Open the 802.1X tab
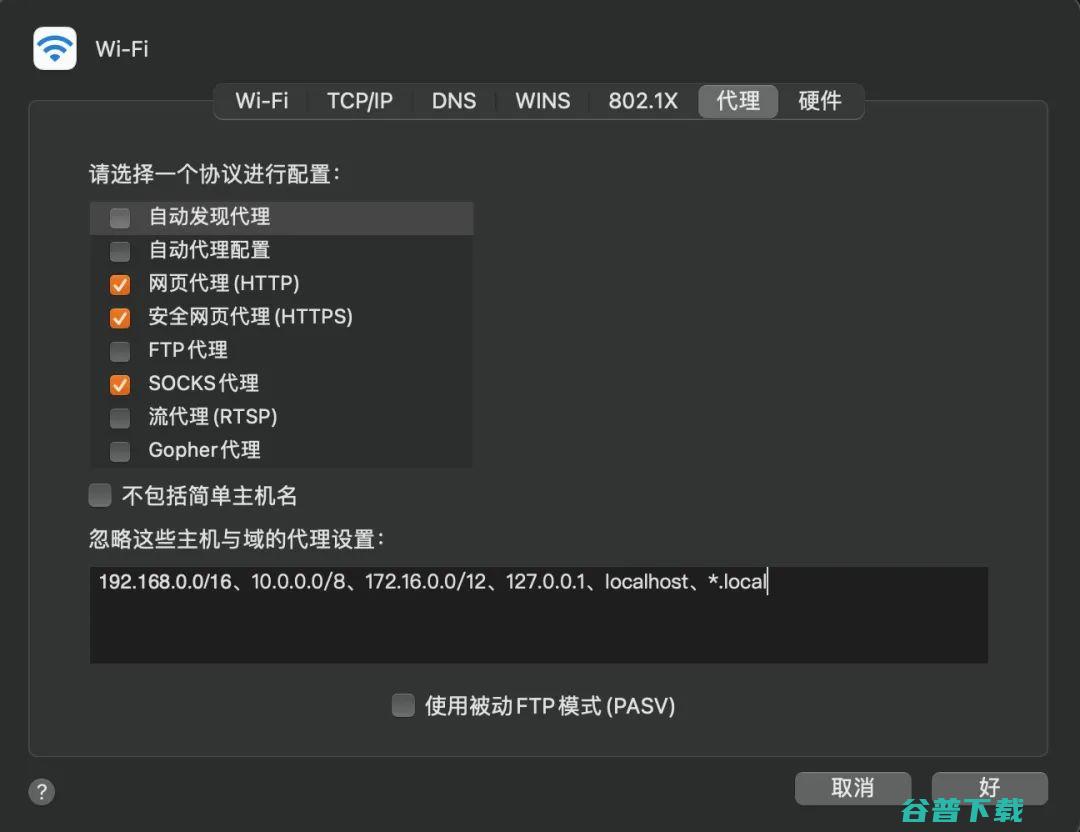Image resolution: width=1080 pixels, height=832 pixels. pos(643,101)
